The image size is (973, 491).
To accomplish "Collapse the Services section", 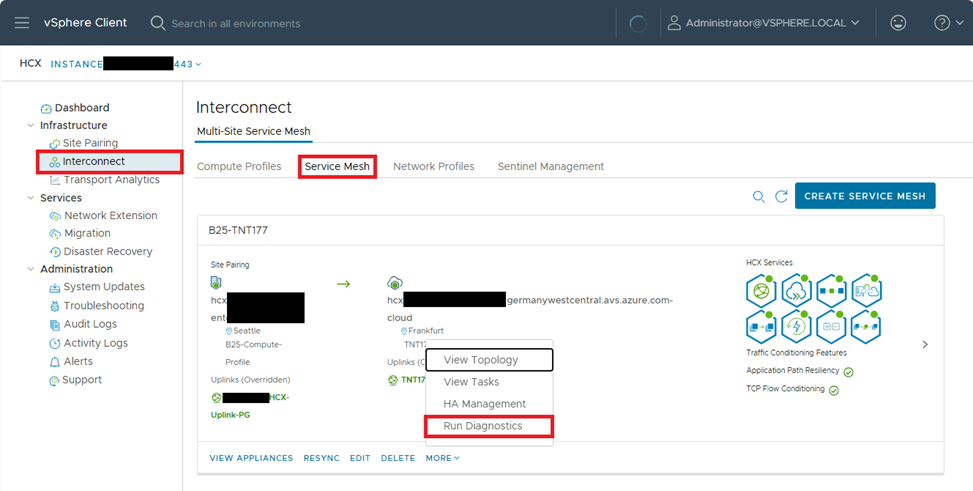I will [30, 198].
